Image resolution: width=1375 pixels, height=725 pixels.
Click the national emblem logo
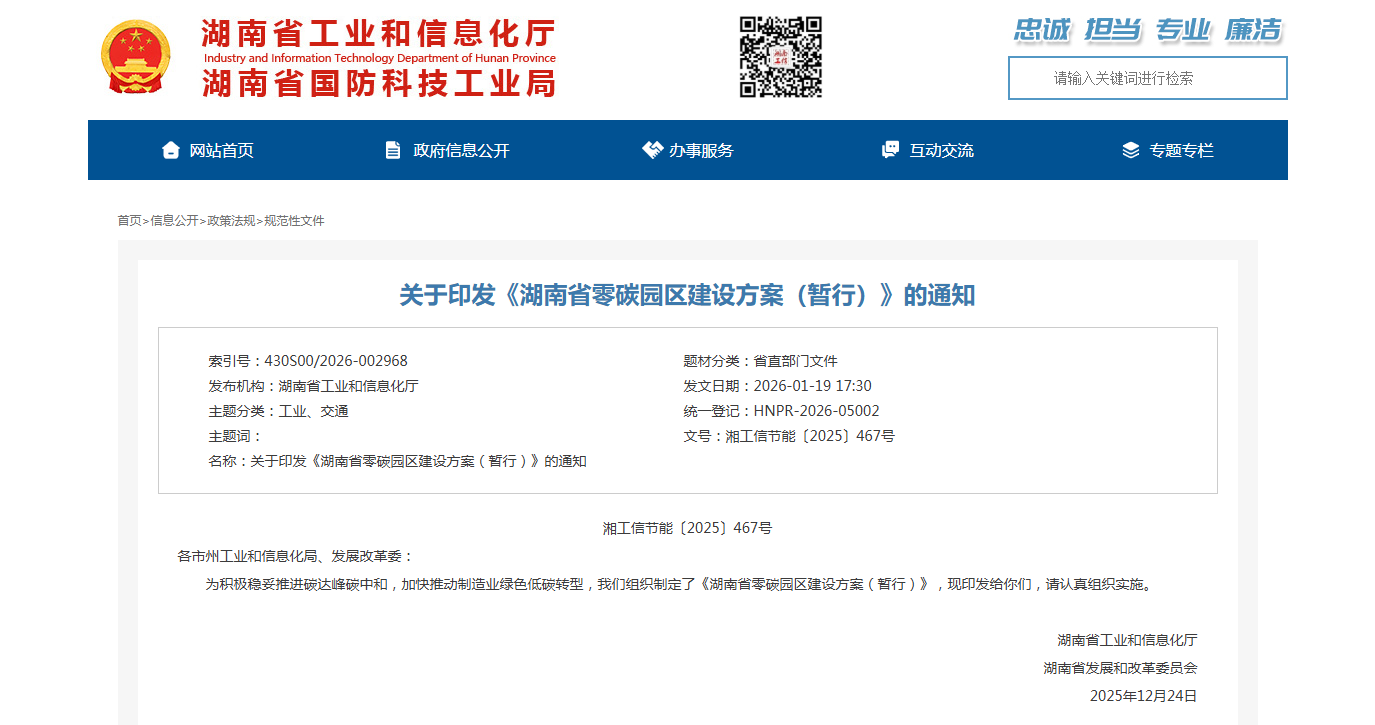(137, 57)
